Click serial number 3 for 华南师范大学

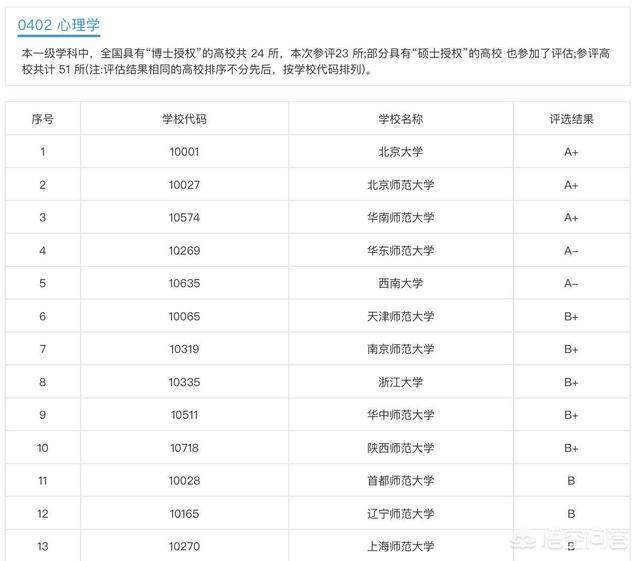pos(42,218)
